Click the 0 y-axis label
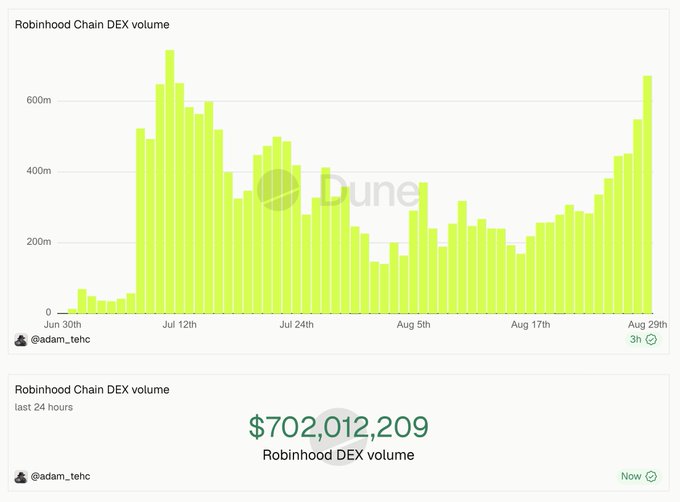Image resolution: width=680 pixels, height=502 pixels. [x=49, y=313]
